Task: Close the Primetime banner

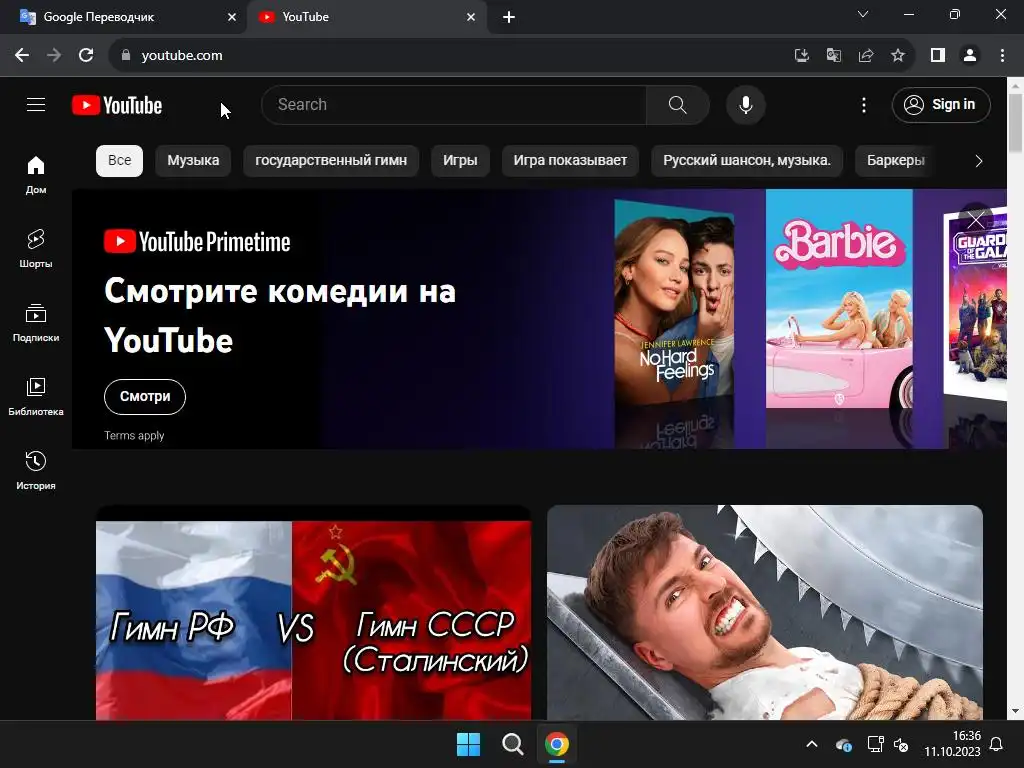Action: click(x=976, y=220)
